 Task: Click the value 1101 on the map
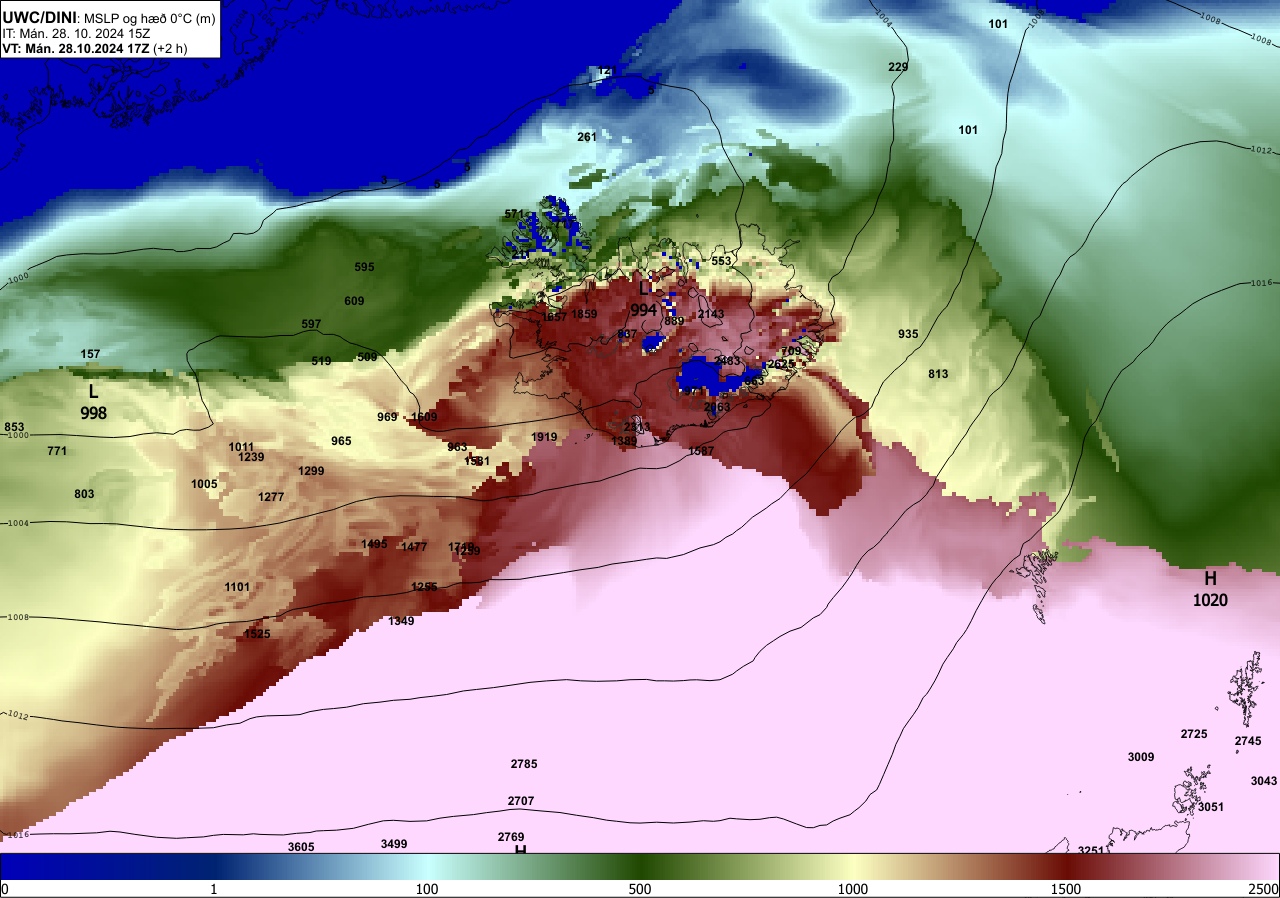pos(237,587)
